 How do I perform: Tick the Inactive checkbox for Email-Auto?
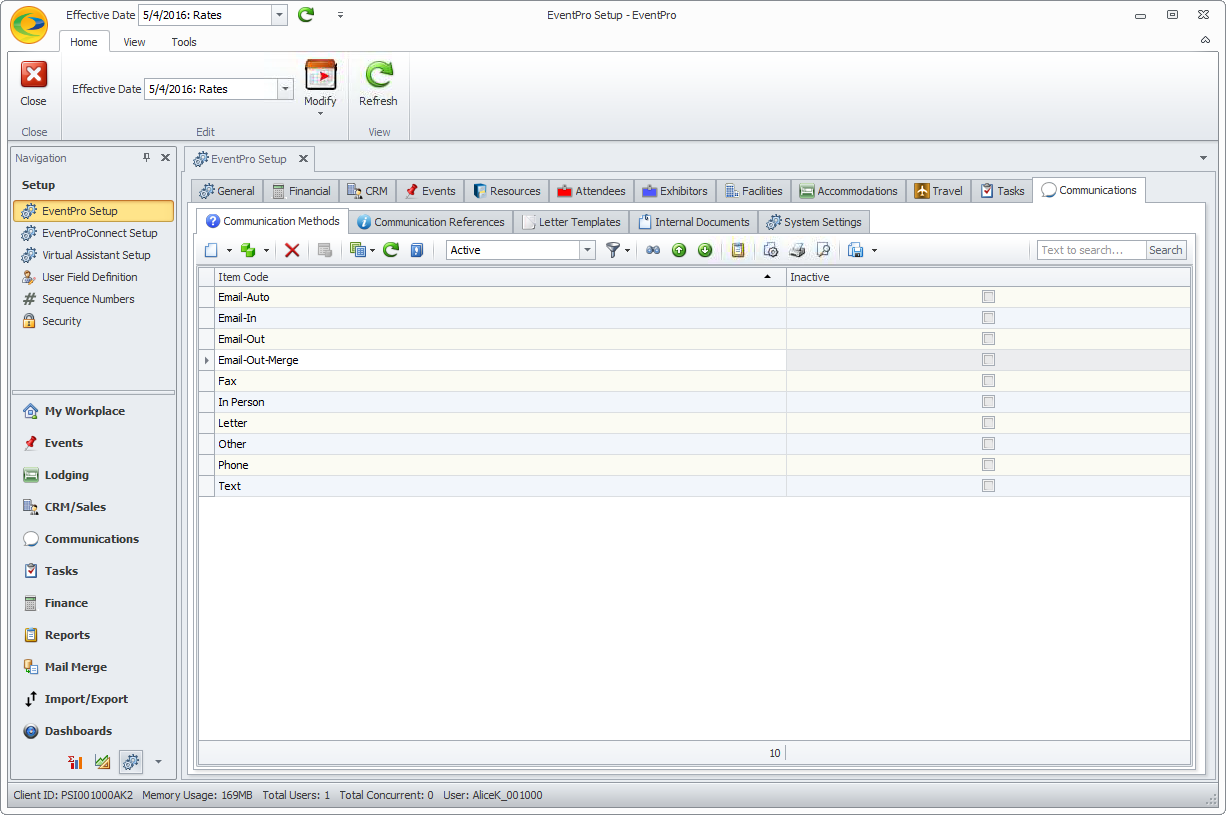pyautogui.click(x=988, y=297)
